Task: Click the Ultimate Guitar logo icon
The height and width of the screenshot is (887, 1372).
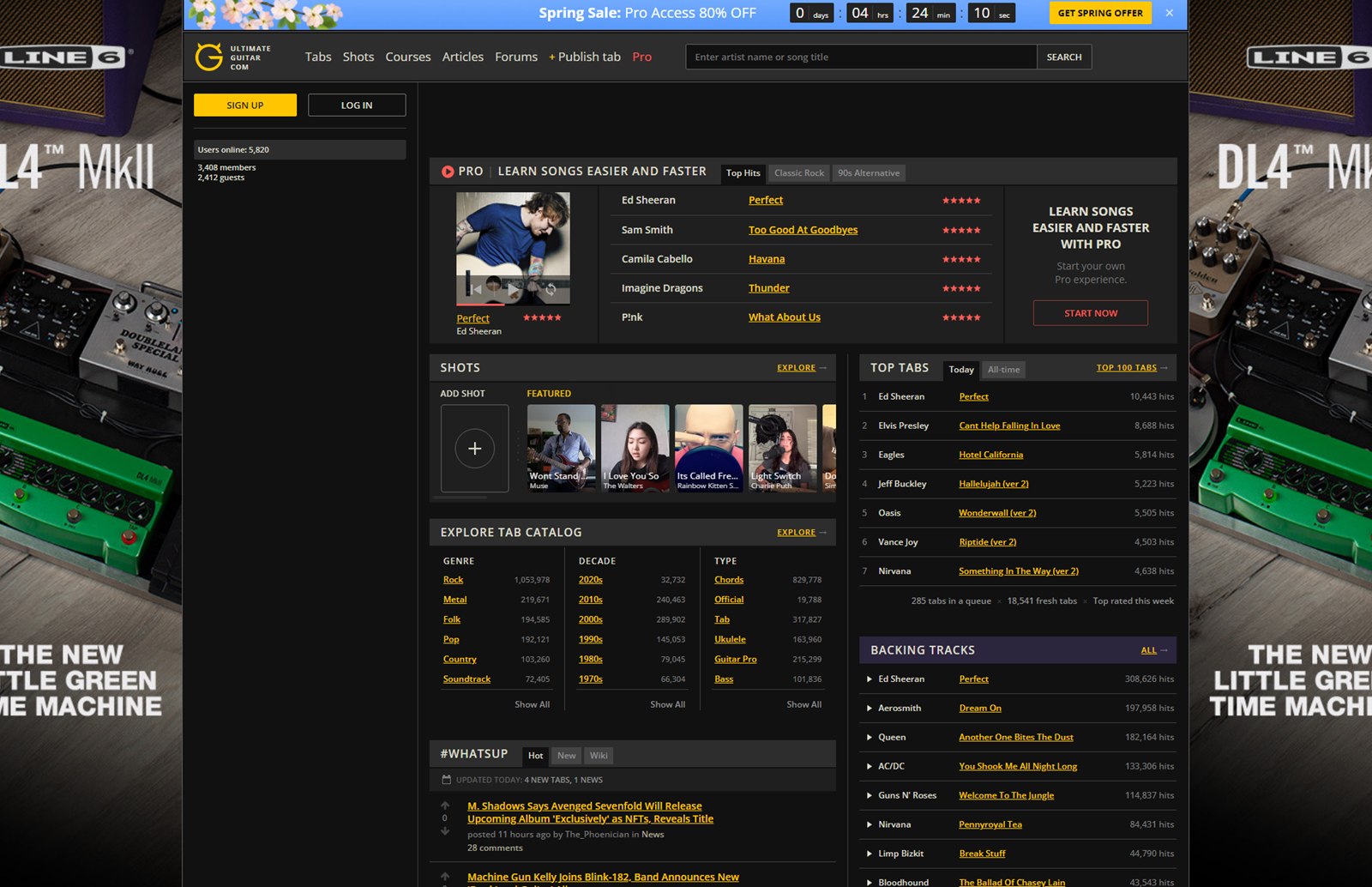Action: (x=208, y=57)
